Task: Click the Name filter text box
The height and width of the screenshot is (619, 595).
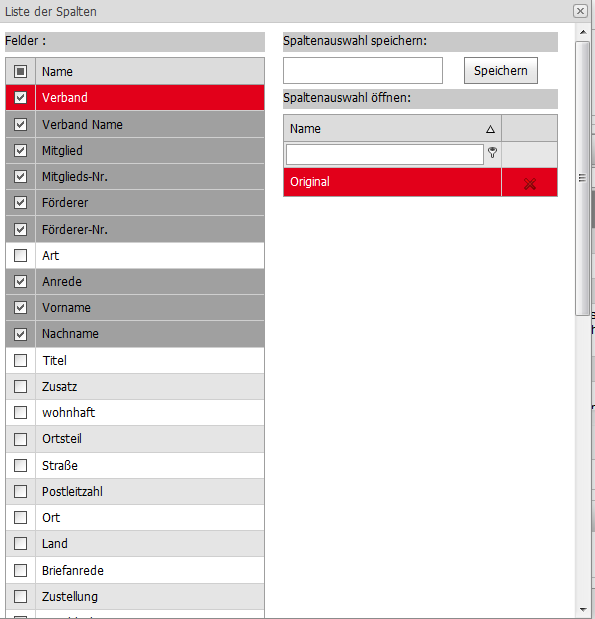Action: (x=385, y=154)
